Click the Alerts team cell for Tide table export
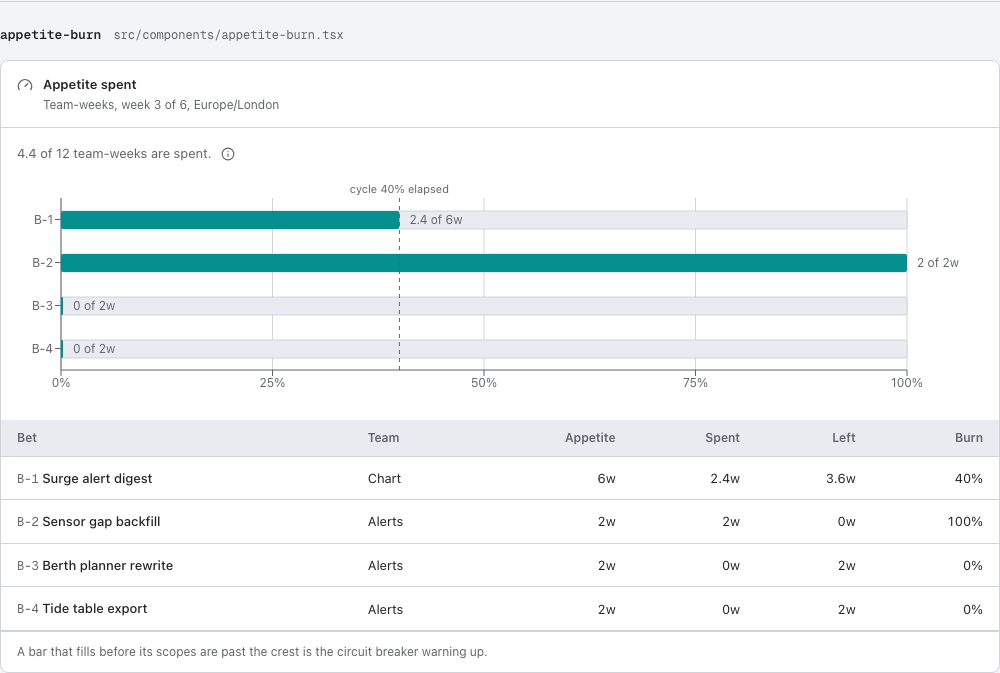 click(x=385, y=609)
